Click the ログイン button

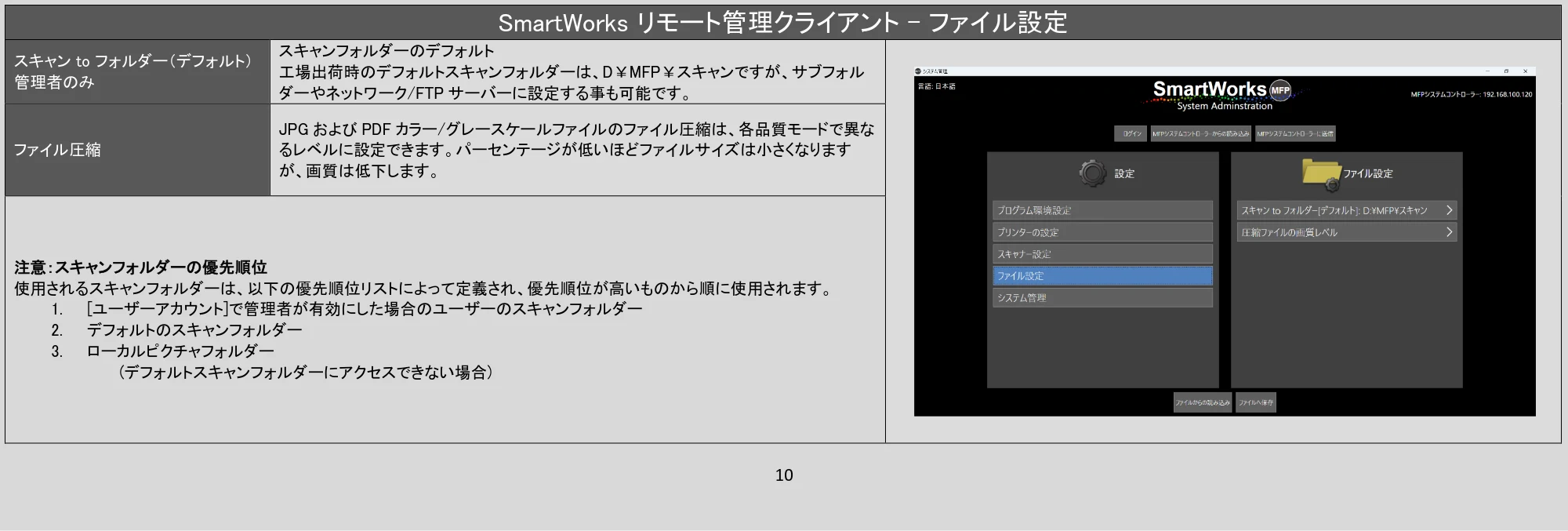pos(1131,134)
